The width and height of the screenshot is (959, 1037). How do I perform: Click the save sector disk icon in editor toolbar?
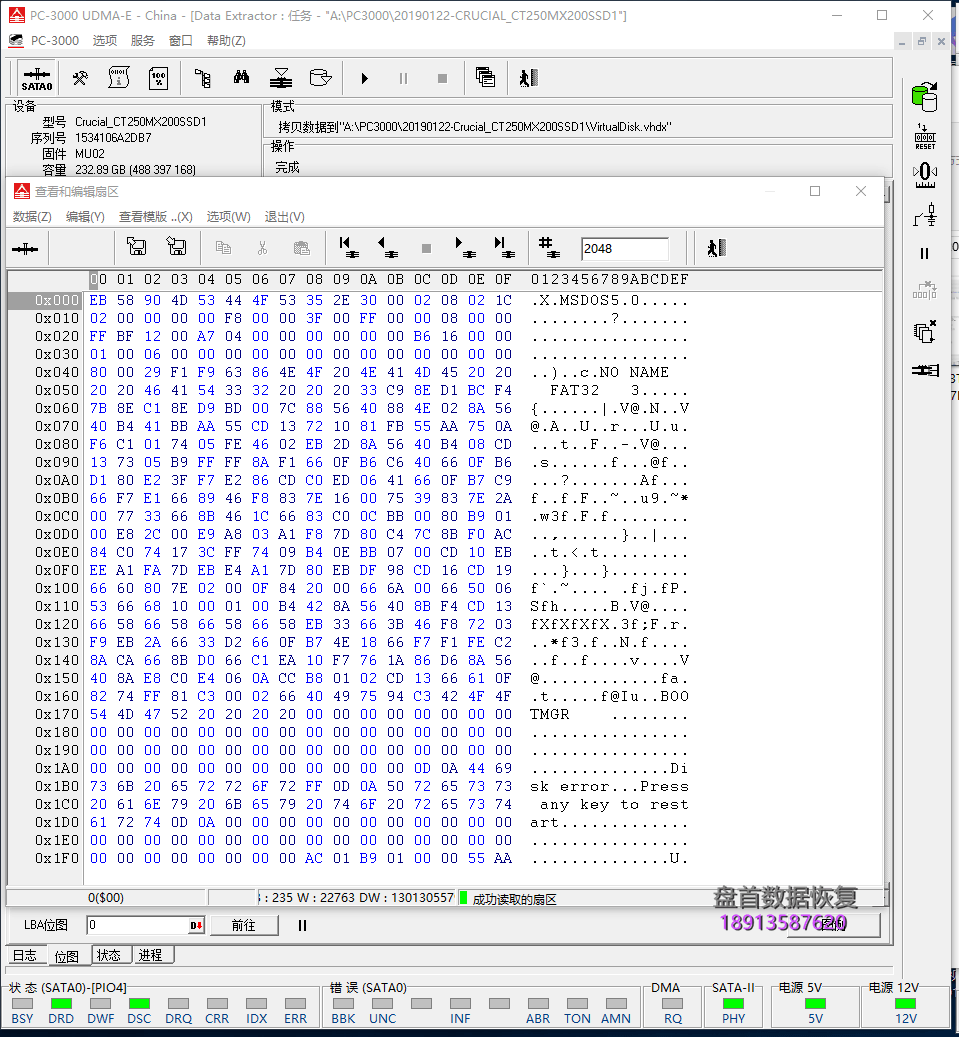[136, 247]
